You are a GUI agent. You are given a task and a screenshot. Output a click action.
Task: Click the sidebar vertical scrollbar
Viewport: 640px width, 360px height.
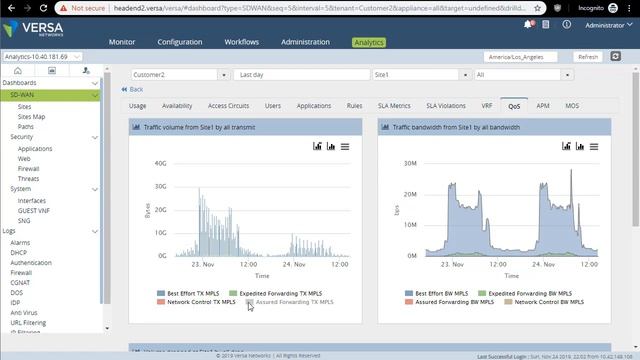(x=107, y=188)
